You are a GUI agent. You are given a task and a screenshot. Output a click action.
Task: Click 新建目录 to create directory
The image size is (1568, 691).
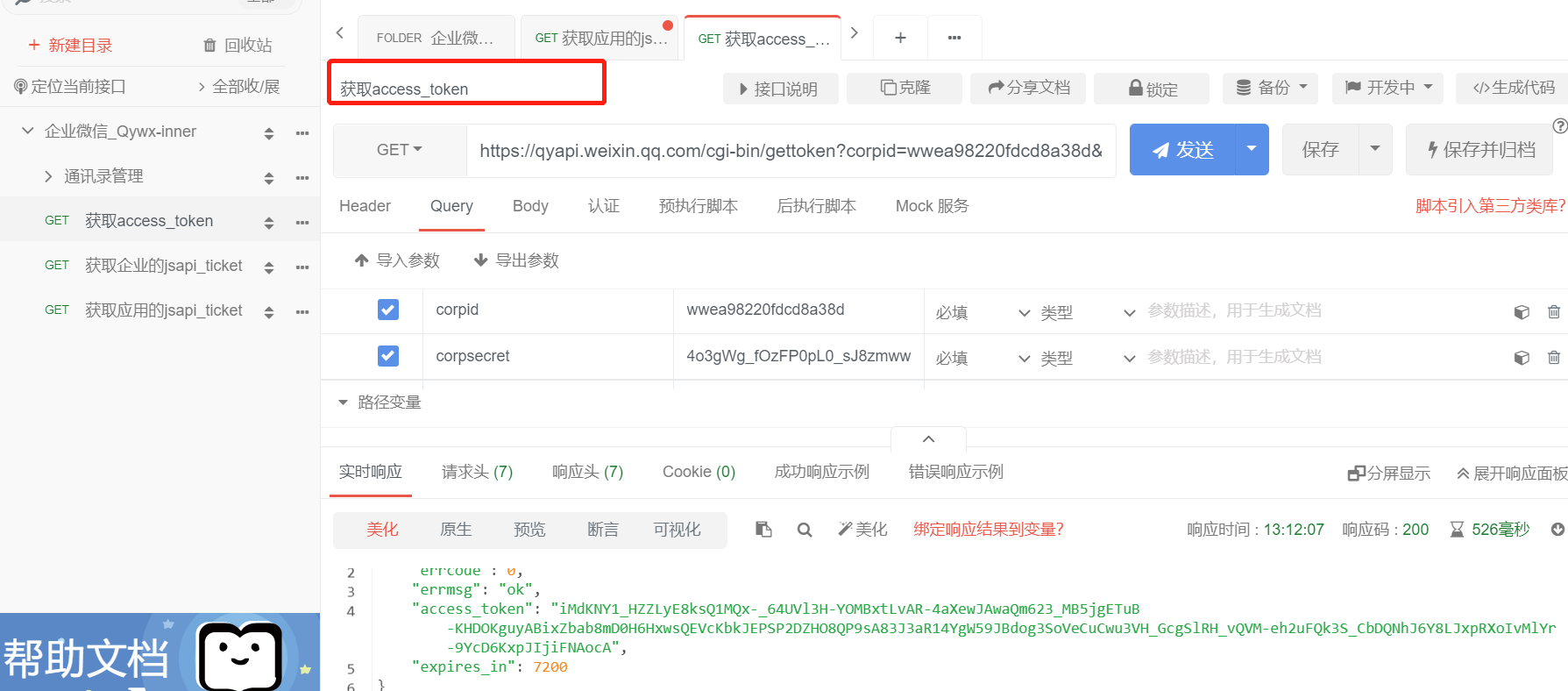click(70, 45)
